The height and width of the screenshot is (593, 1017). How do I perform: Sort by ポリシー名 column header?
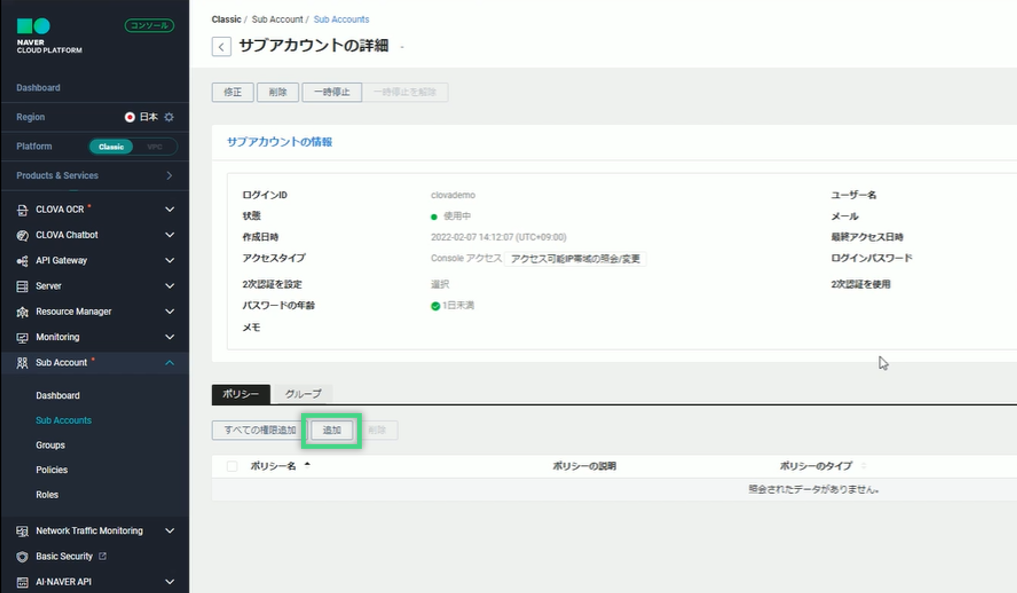point(273,466)
